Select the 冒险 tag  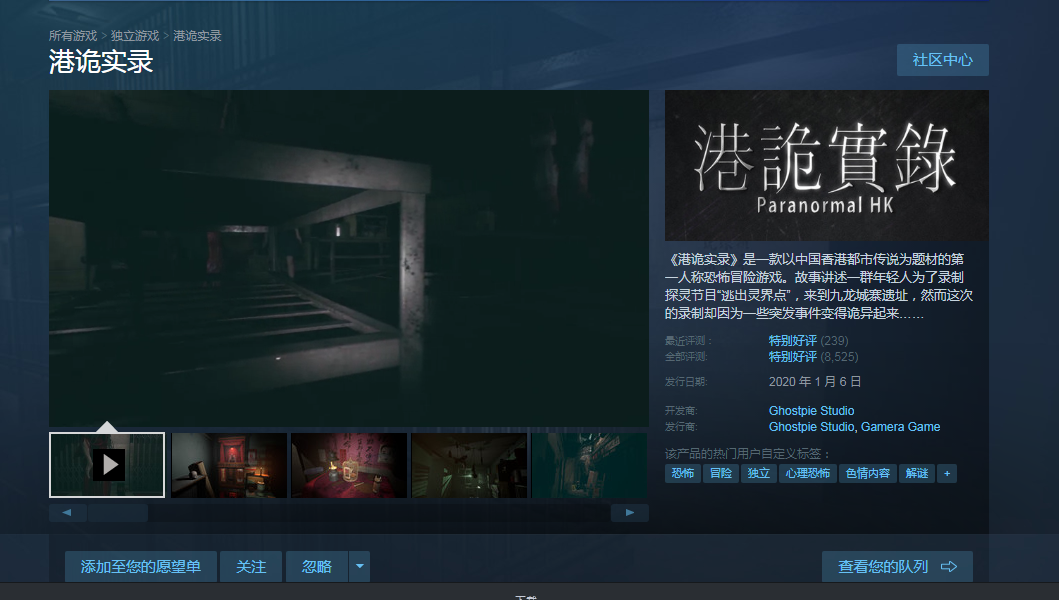pyautogui.click(x=721, y=474)
